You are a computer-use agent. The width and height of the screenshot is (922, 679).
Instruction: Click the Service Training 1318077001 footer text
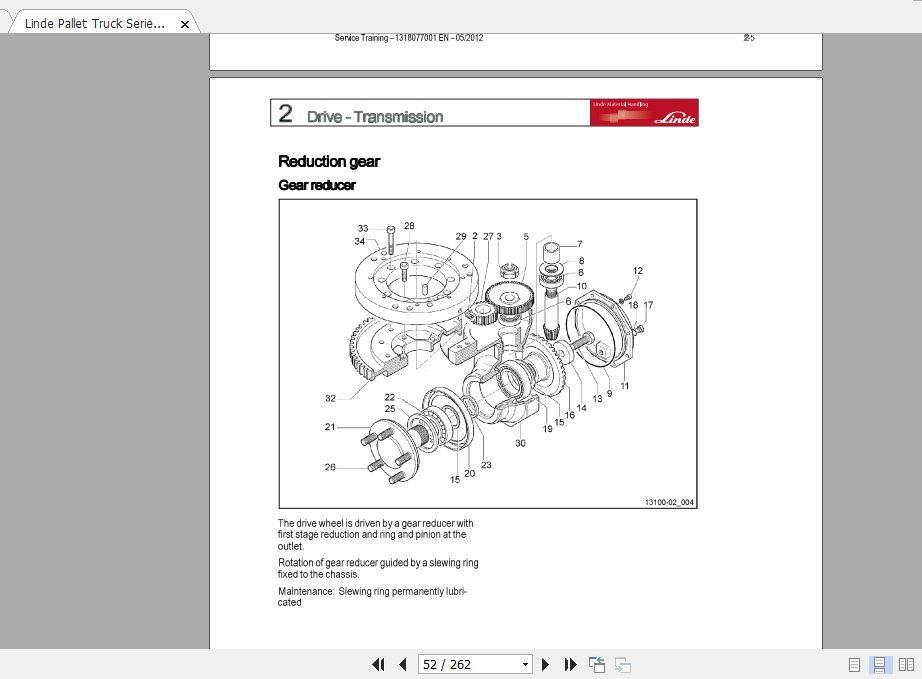pyautogui.click(x=409, y=38)
